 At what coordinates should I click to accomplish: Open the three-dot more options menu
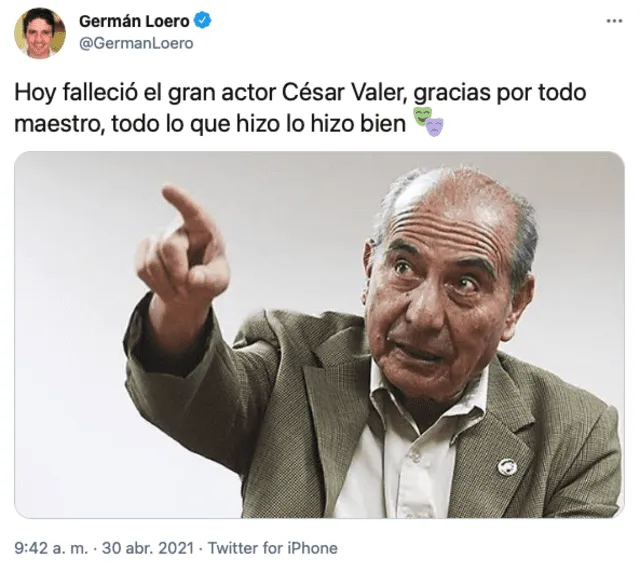(x=613, y=21)
